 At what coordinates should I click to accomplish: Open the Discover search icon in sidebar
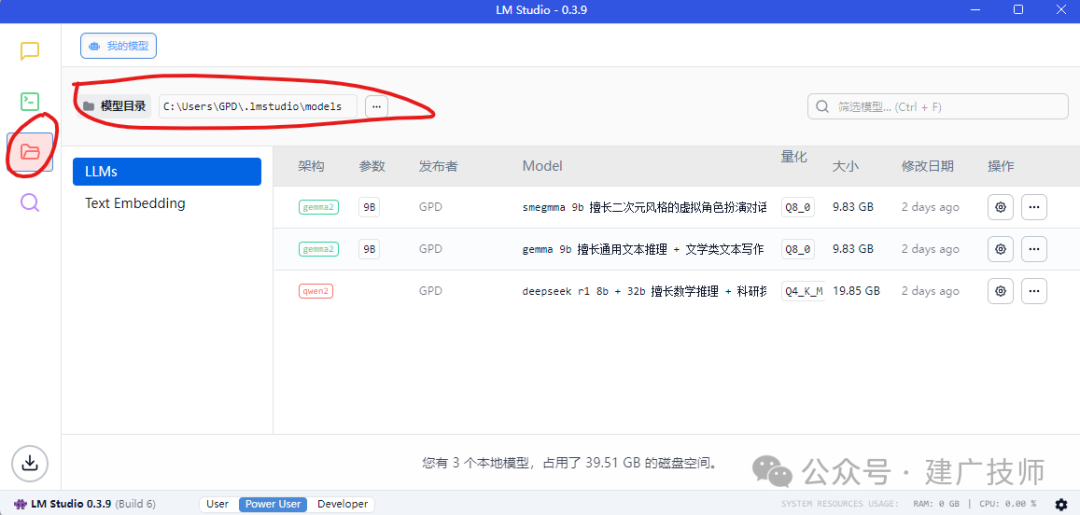[30, 202]
